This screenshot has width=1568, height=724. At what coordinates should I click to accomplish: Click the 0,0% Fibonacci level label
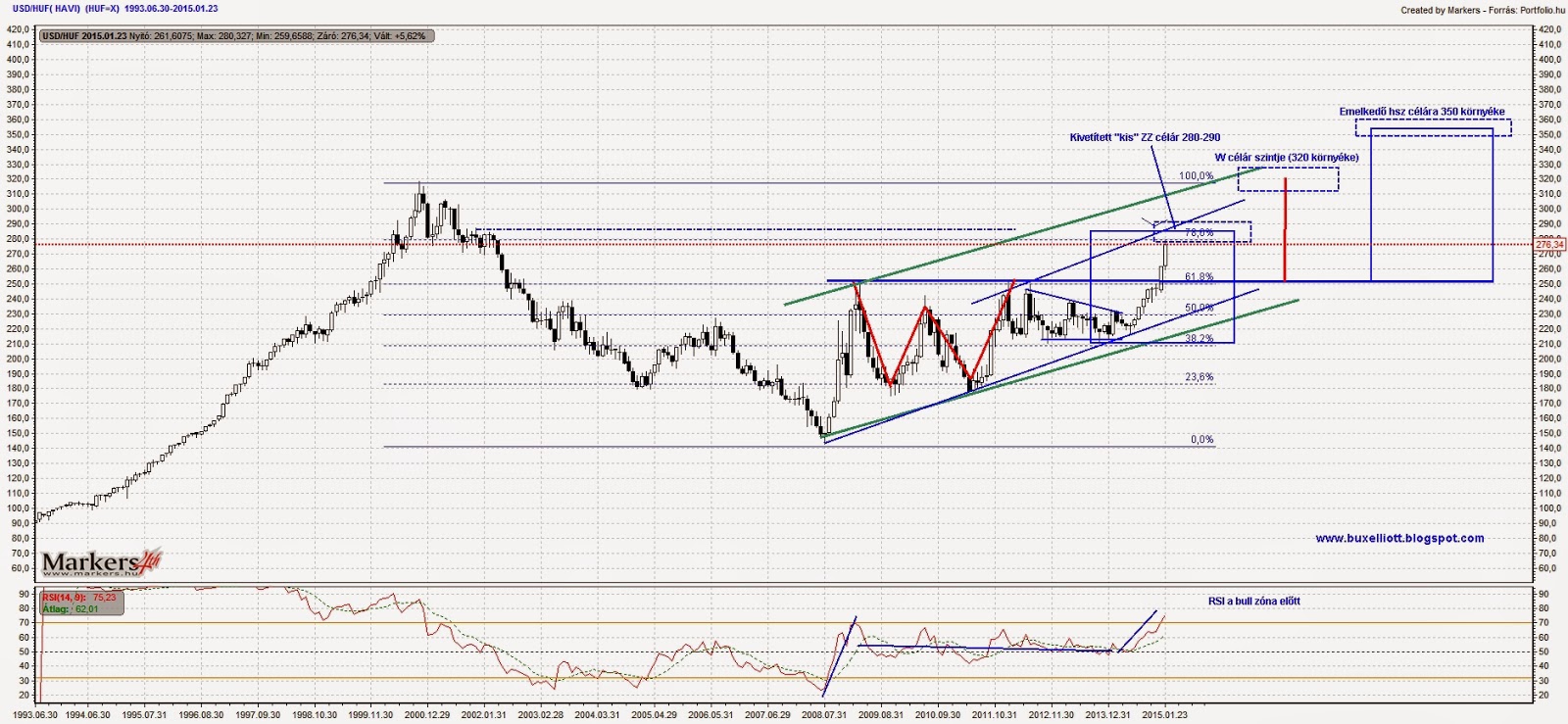(x=1202, y=440)
